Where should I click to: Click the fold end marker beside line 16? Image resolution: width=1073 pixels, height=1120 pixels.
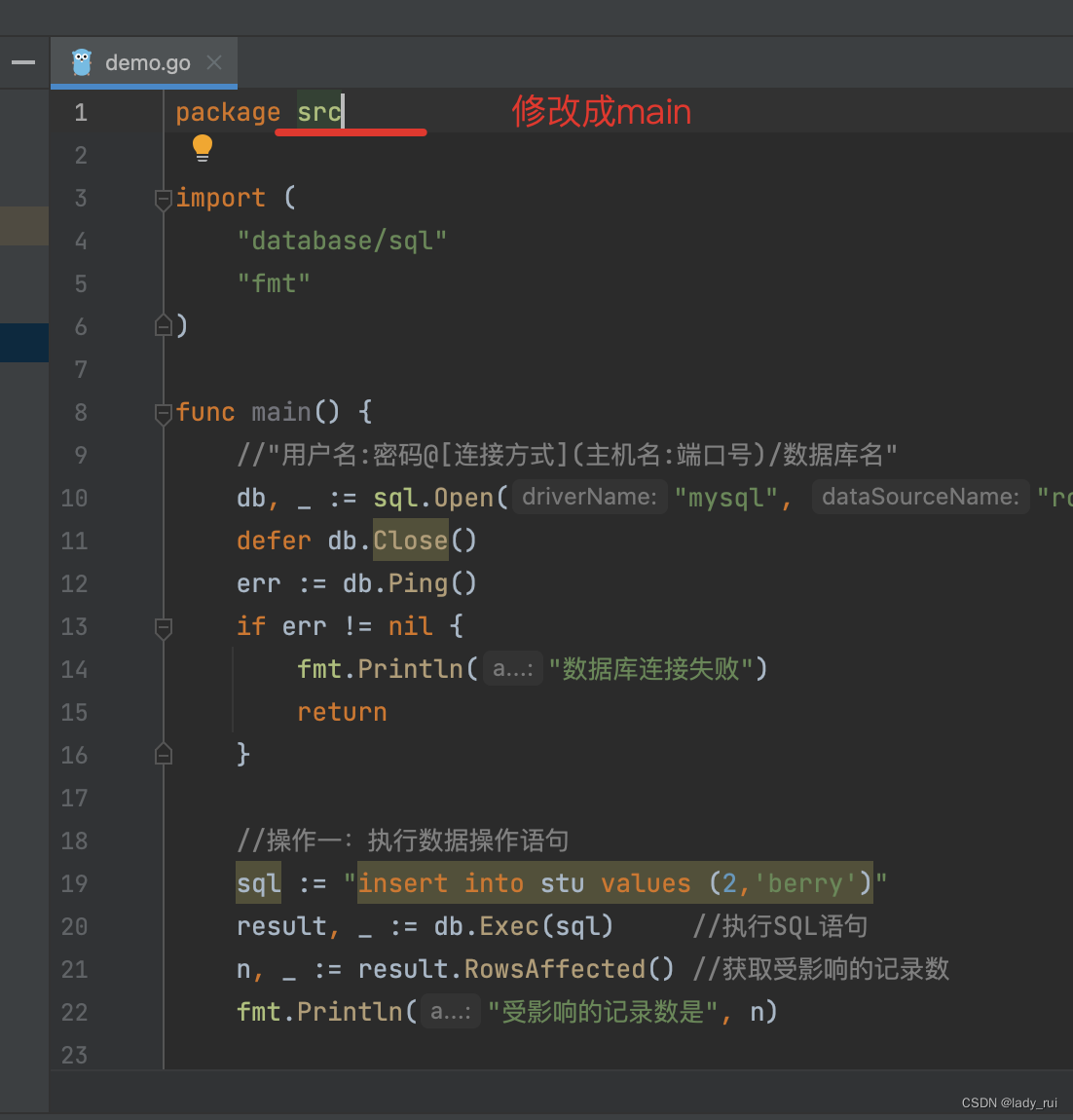(163, 753)
